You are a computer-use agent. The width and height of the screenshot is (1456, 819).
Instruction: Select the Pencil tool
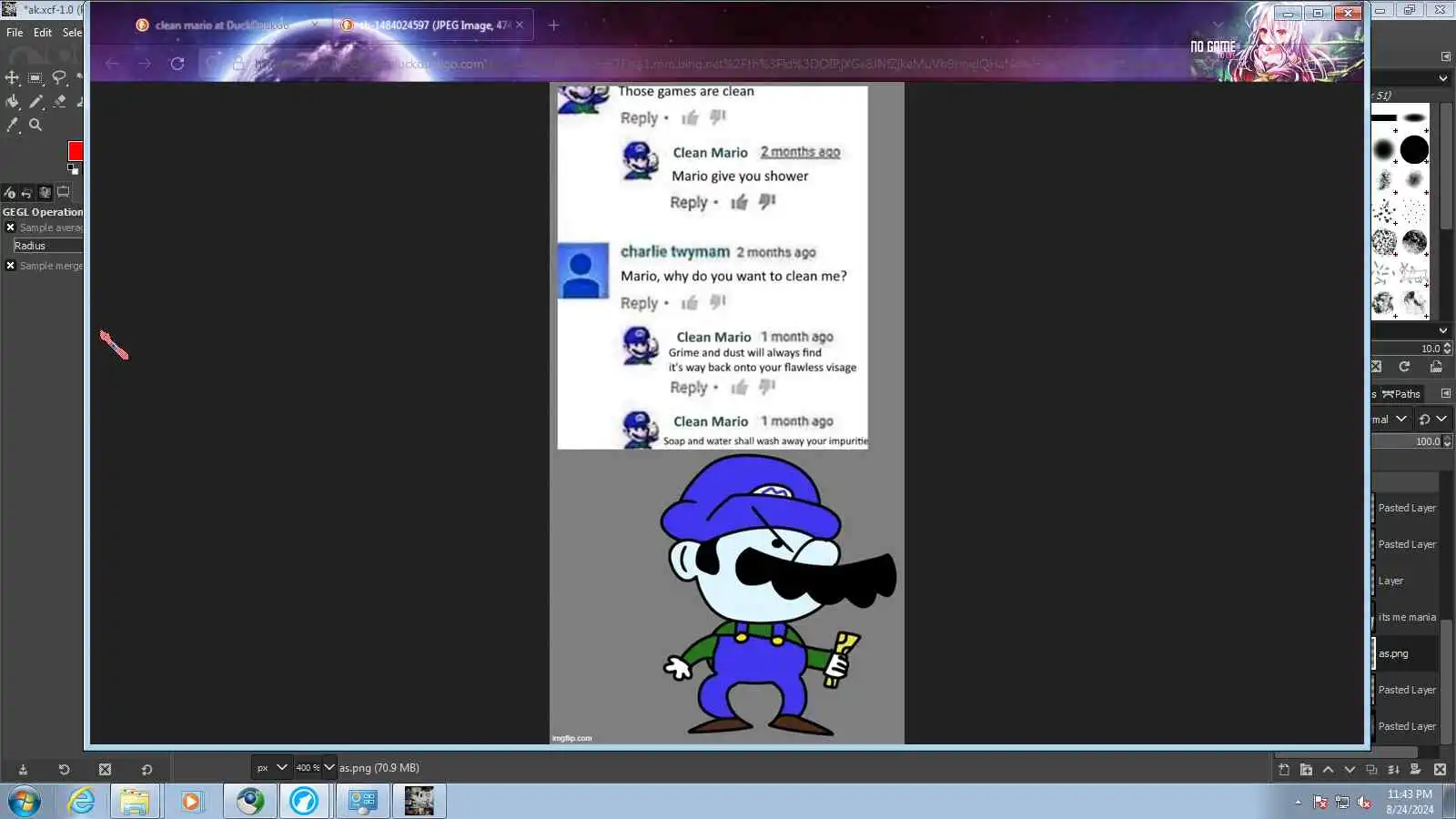tap(35, 102)
